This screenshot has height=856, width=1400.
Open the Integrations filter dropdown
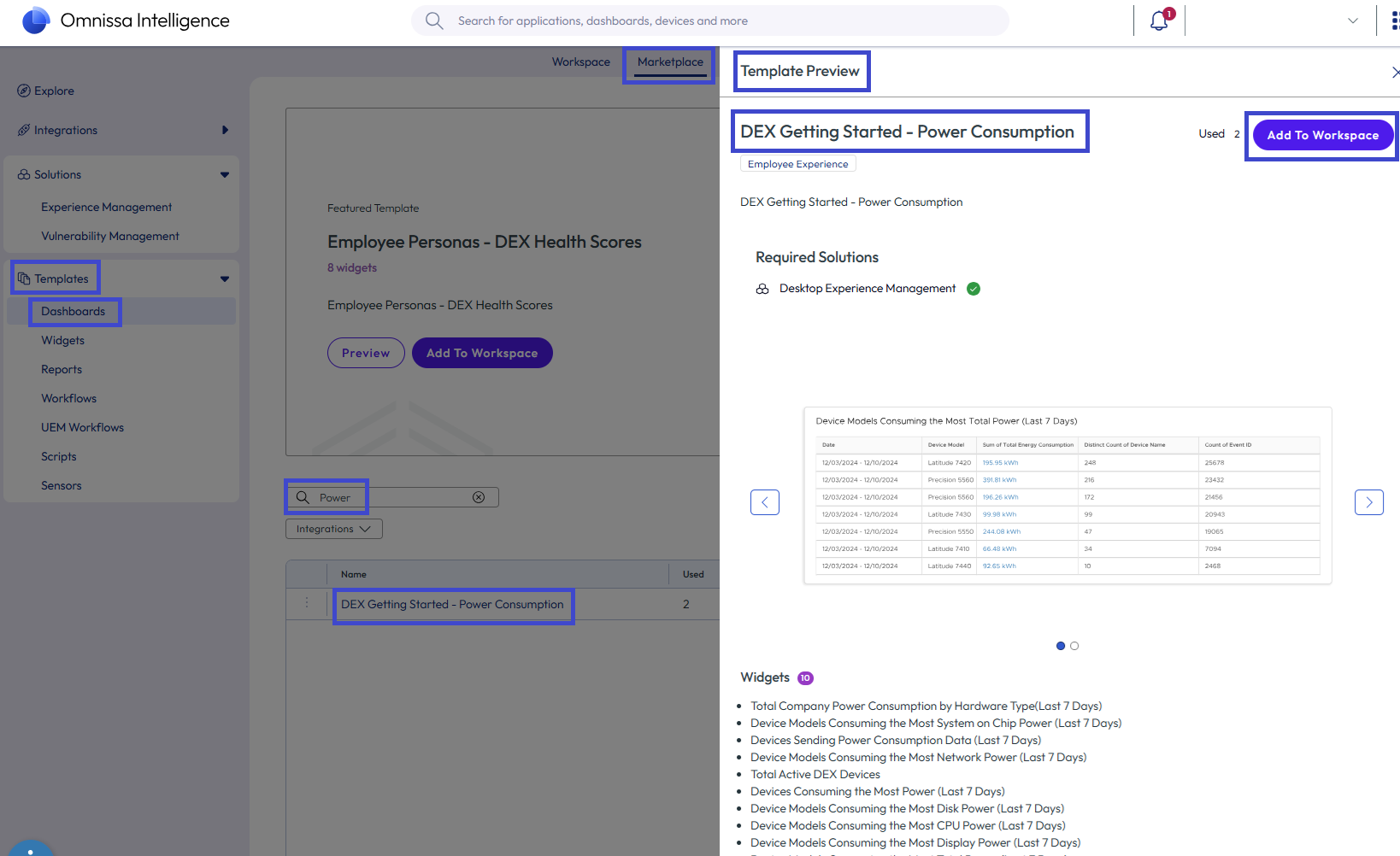(x=334, y=529)
